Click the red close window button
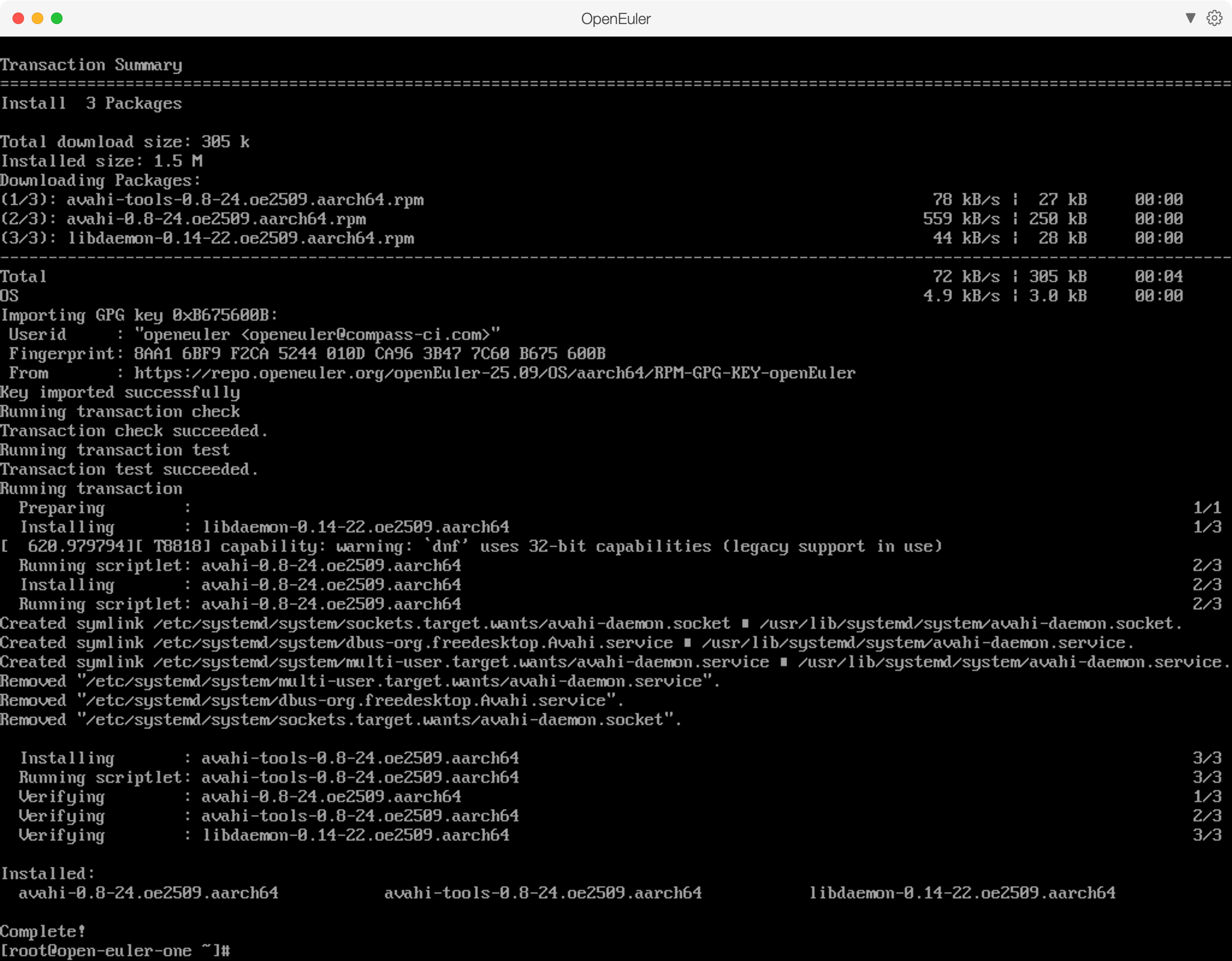Screen dimensions: 1232x961 pos(18,19)
